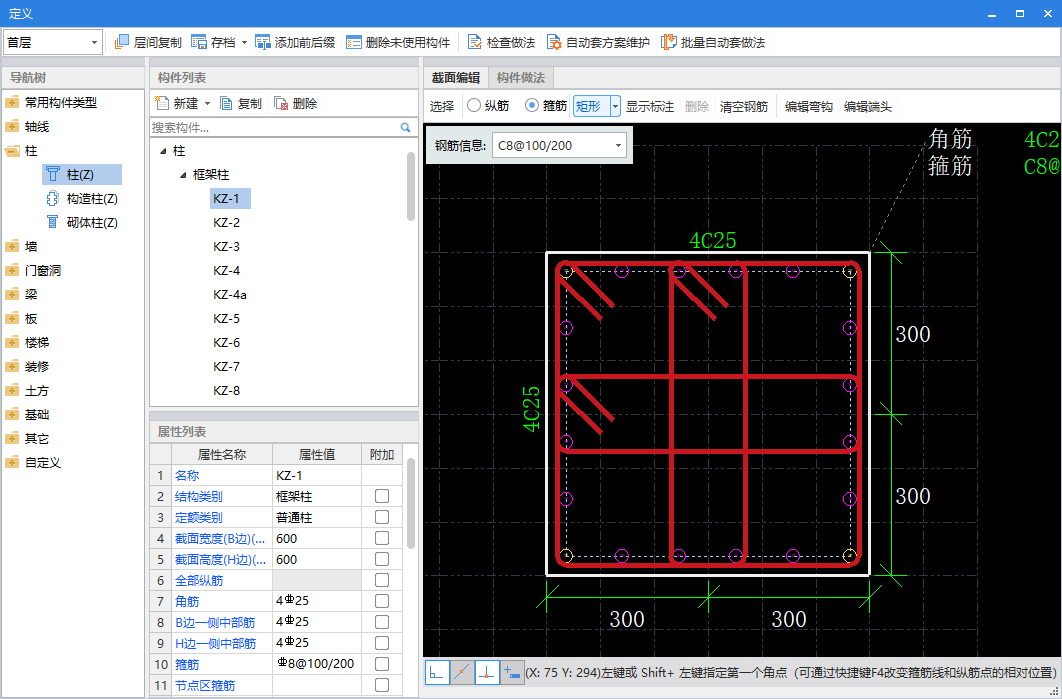
Task: Open the 梁 folder icon
Action: pos(12,295)
